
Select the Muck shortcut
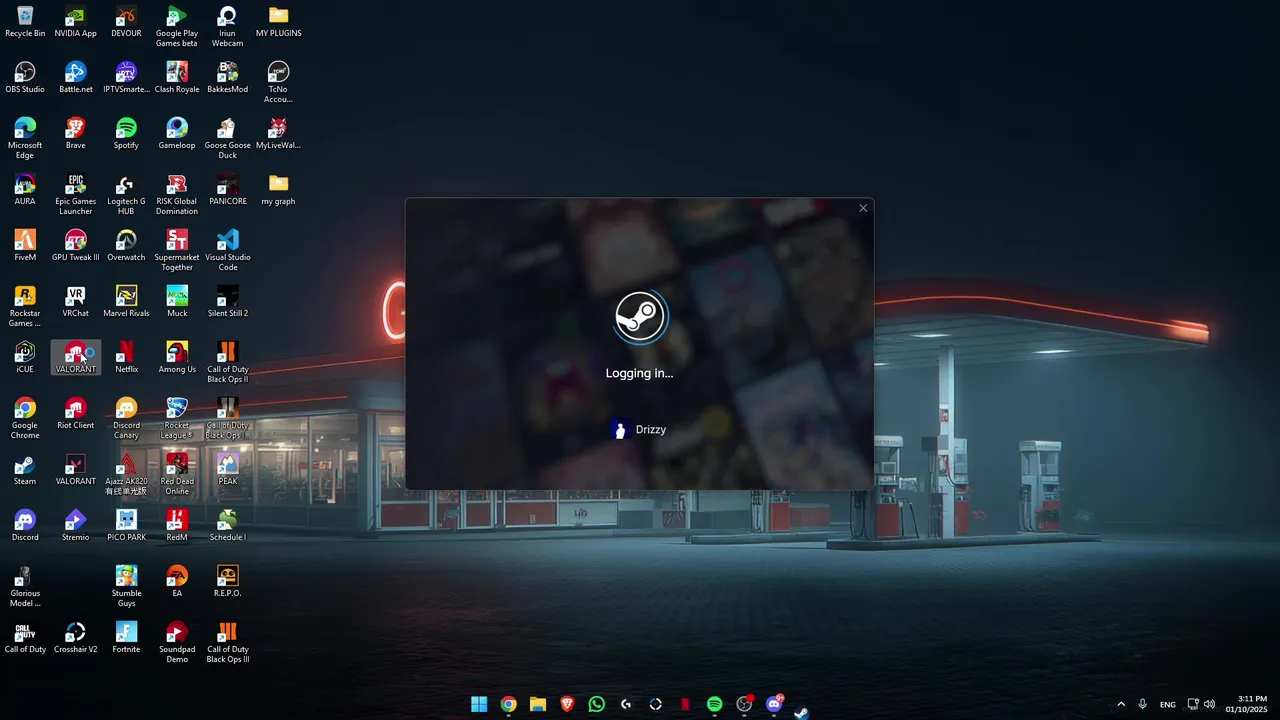177,302
